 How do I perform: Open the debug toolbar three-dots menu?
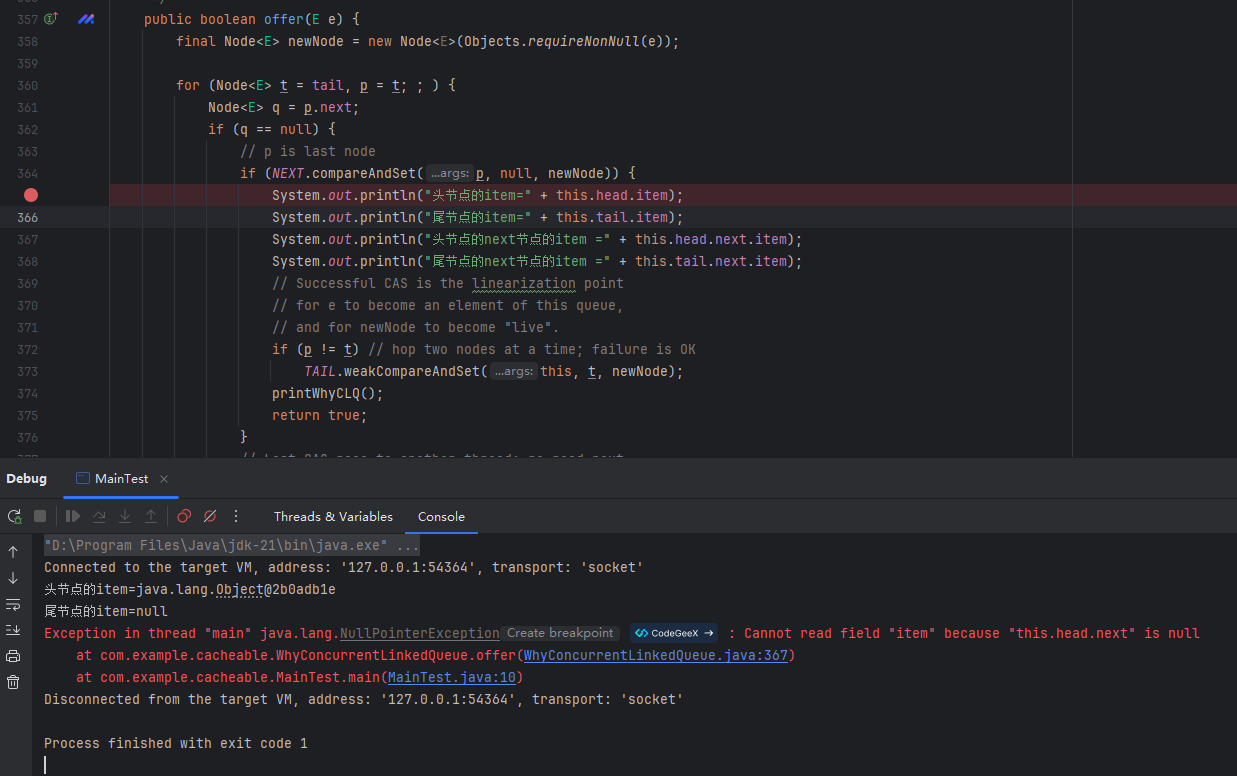pos(236,516)
